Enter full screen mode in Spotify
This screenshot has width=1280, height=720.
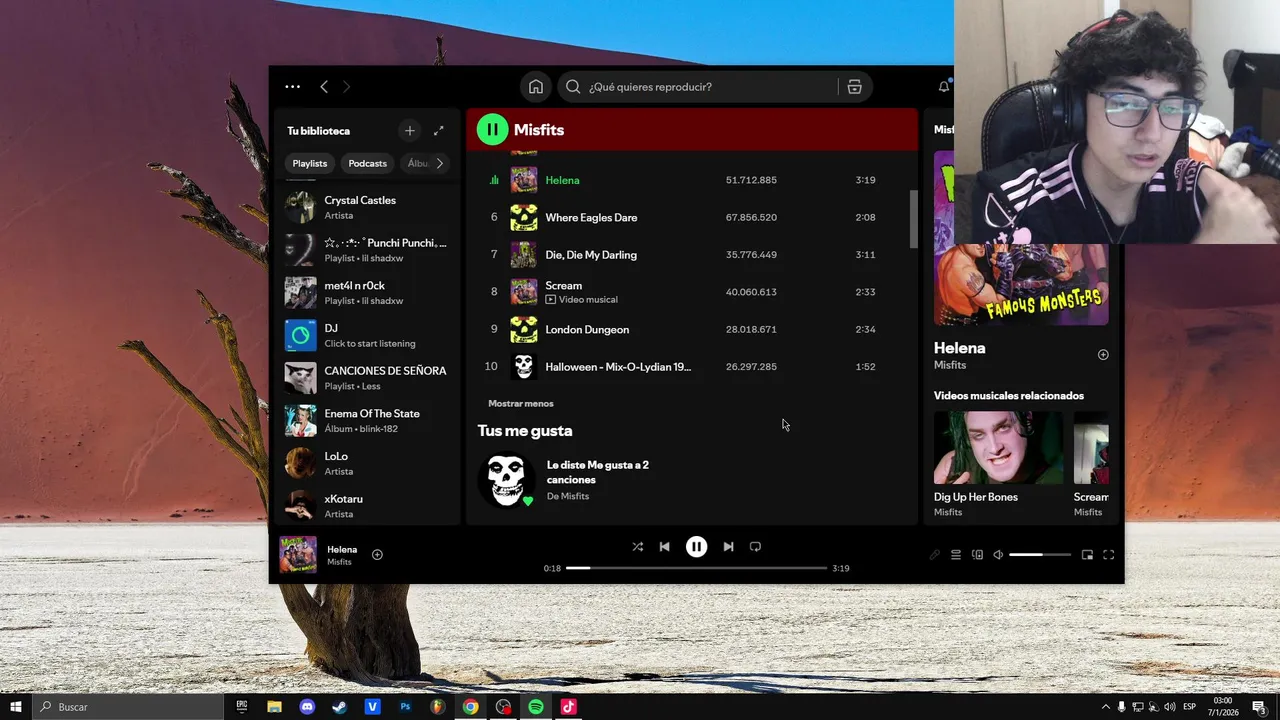coord(1108,555)
